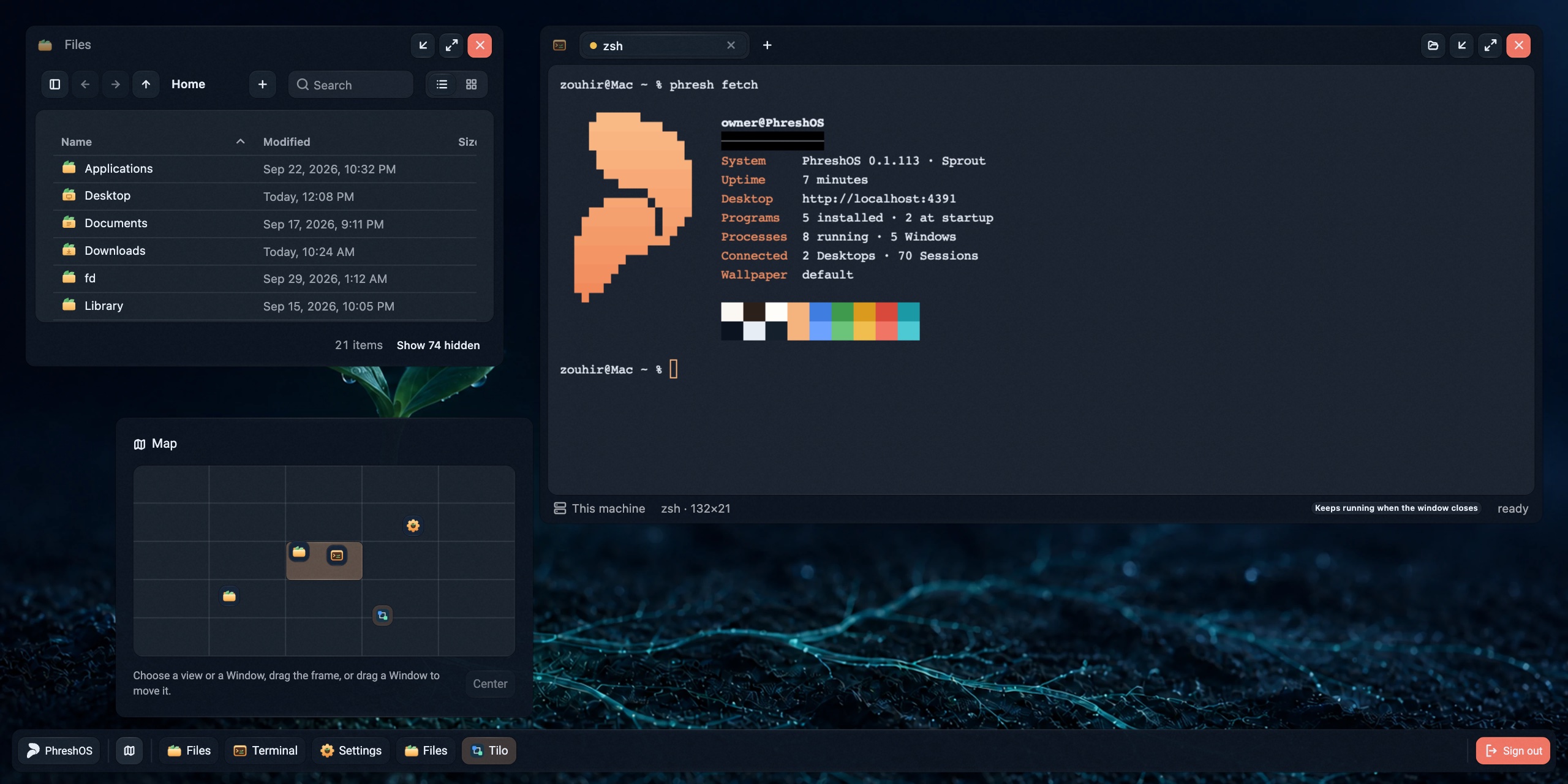Click Show 74 hidden link
Image resolution: width=1568 pixels, height=784 pixels.
pos(438,345)
